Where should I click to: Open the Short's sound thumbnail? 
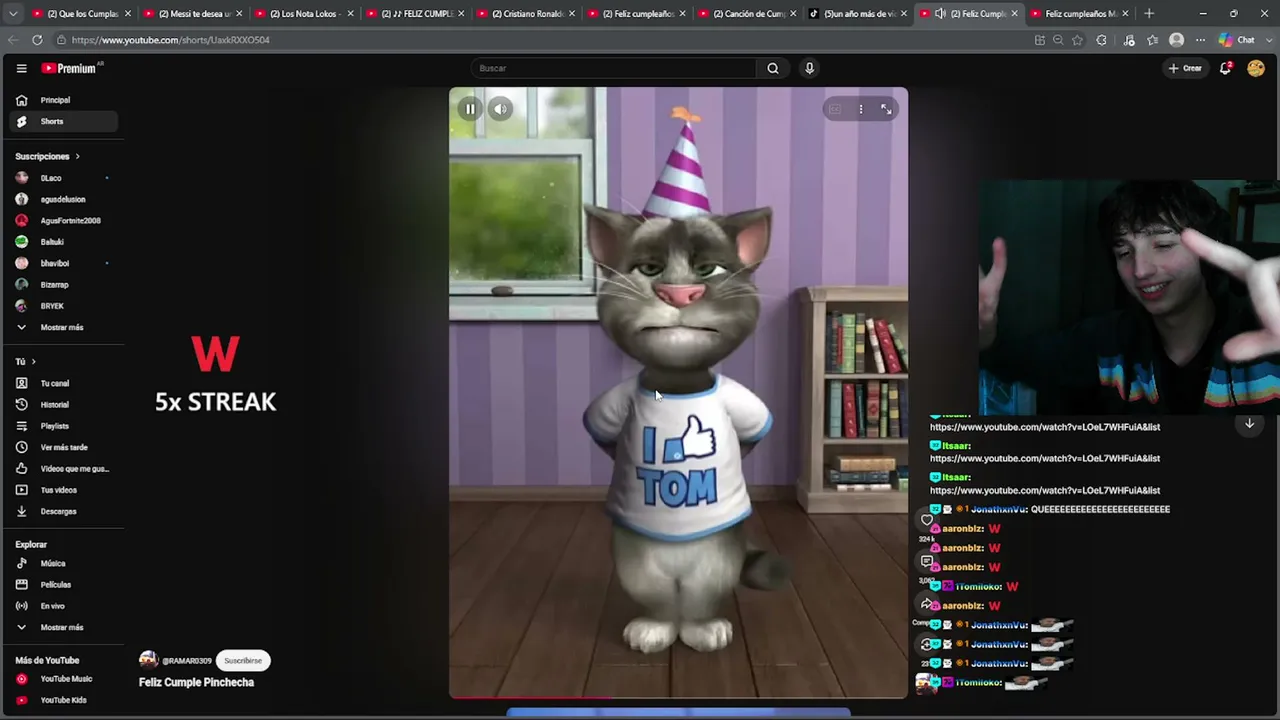coord(927,684)
